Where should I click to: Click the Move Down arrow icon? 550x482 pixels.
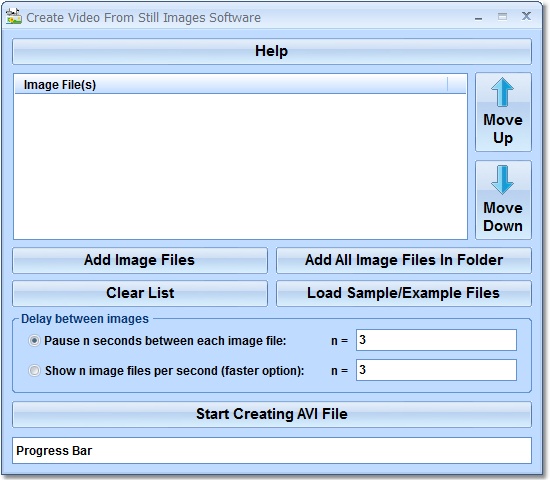click(503, 180)
